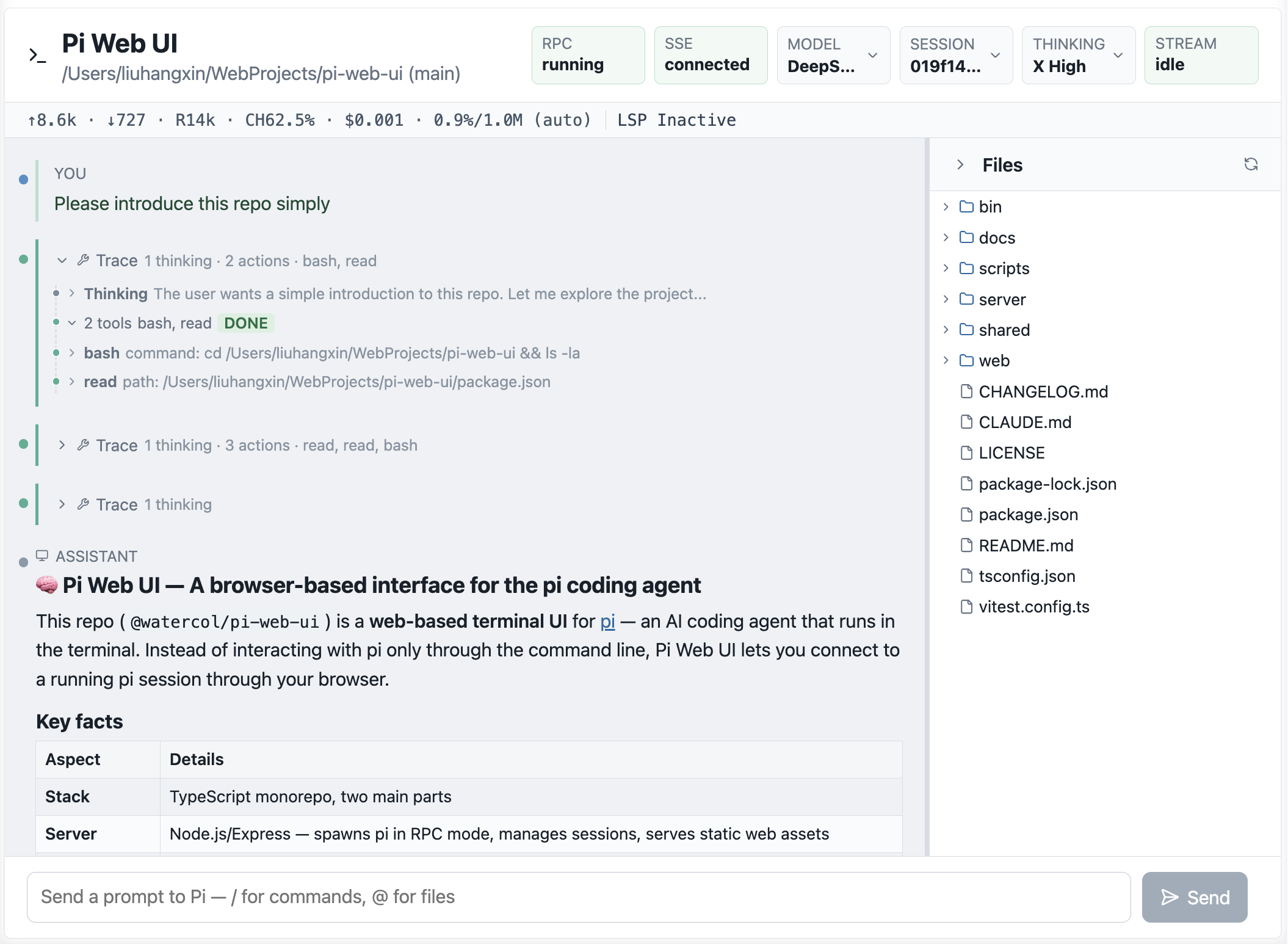
Task: Click the STREAM idle status badge
Action: pos(1201,55)
